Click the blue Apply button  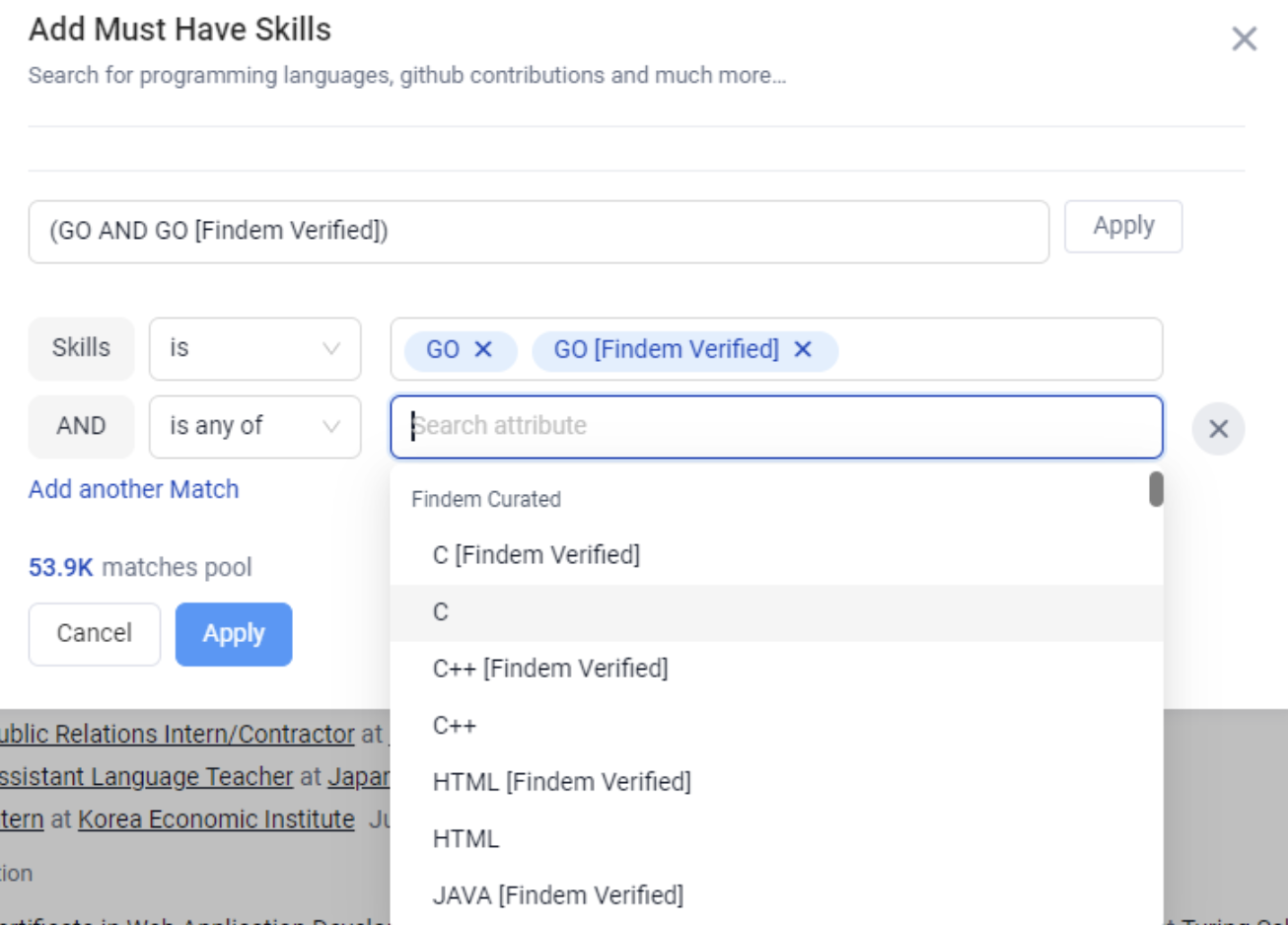[234, 634]
